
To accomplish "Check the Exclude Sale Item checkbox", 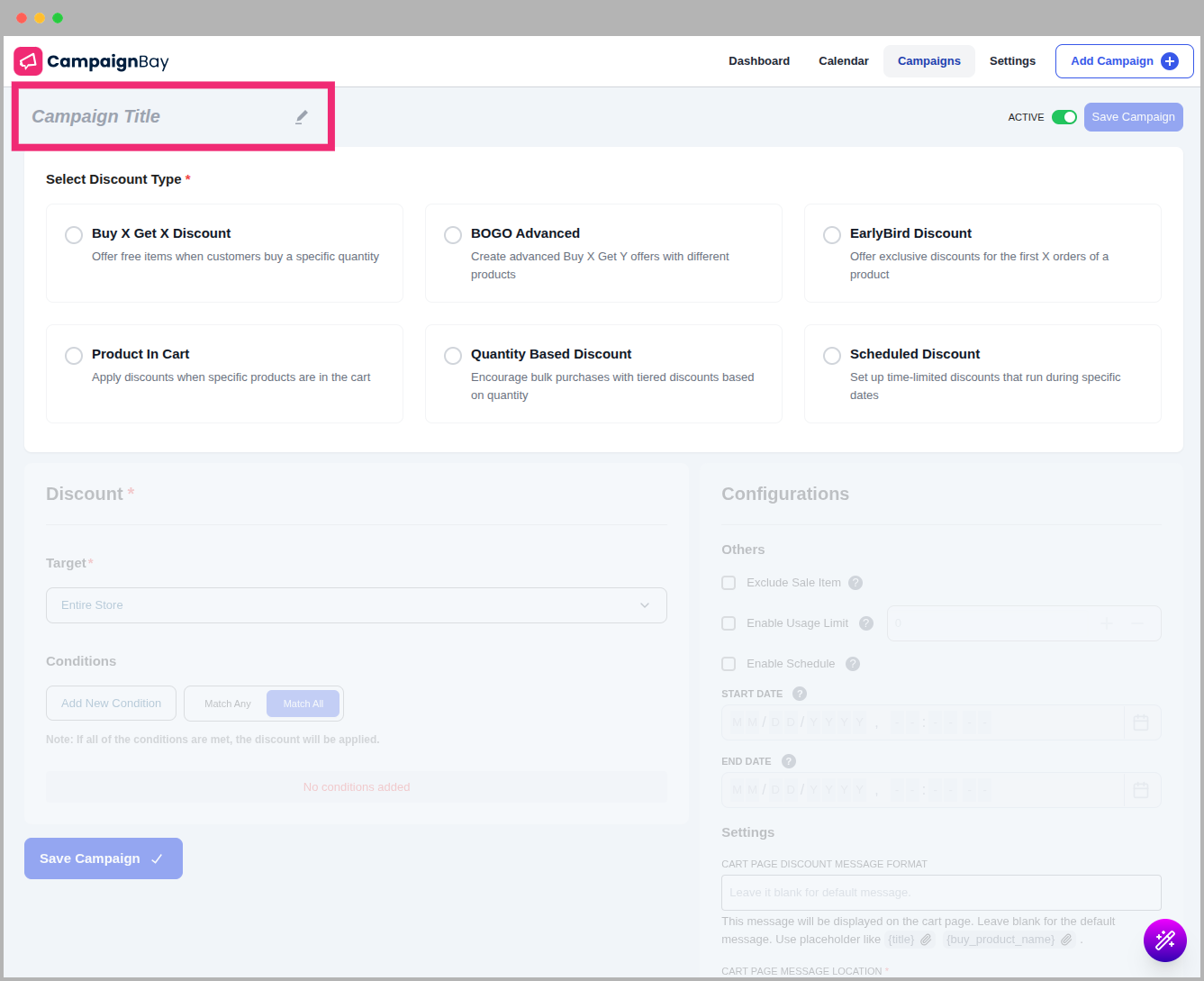I will 729,583.
